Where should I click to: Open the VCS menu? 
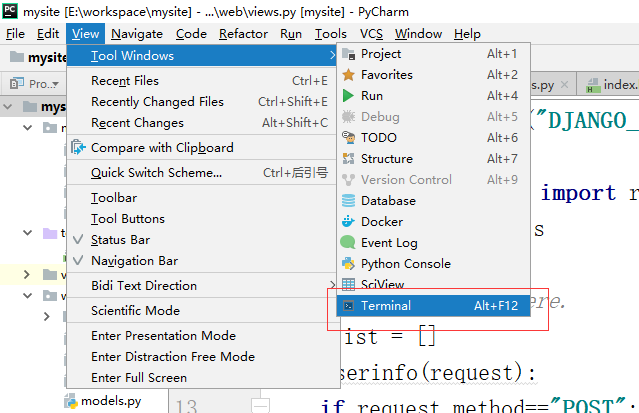371,34
